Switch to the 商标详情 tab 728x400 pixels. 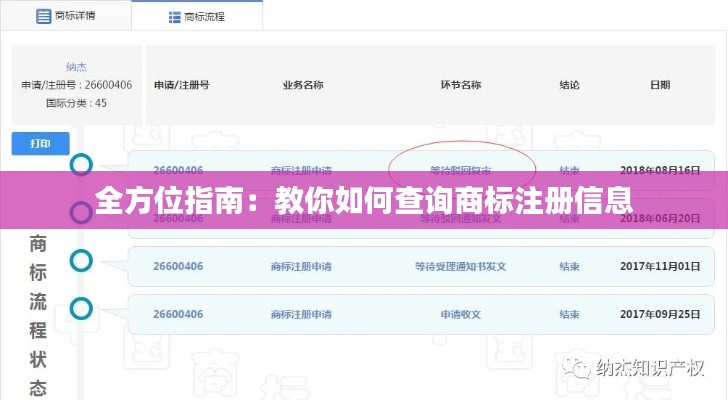(x=66, y=16)
